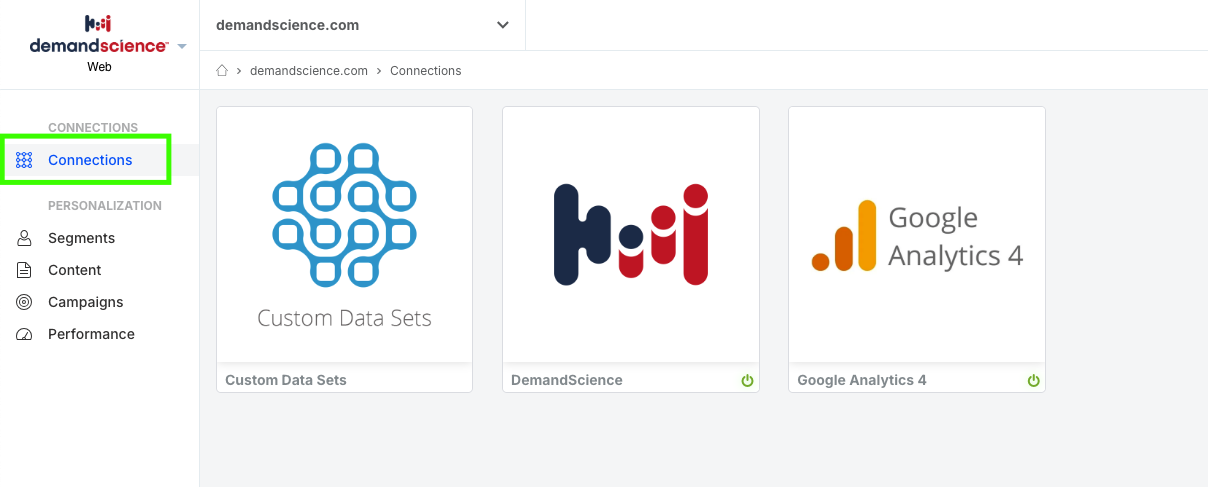Click the Connections breadcrumb link
The width and height of the screenshot is (1208, 487).
coord(426,71)
